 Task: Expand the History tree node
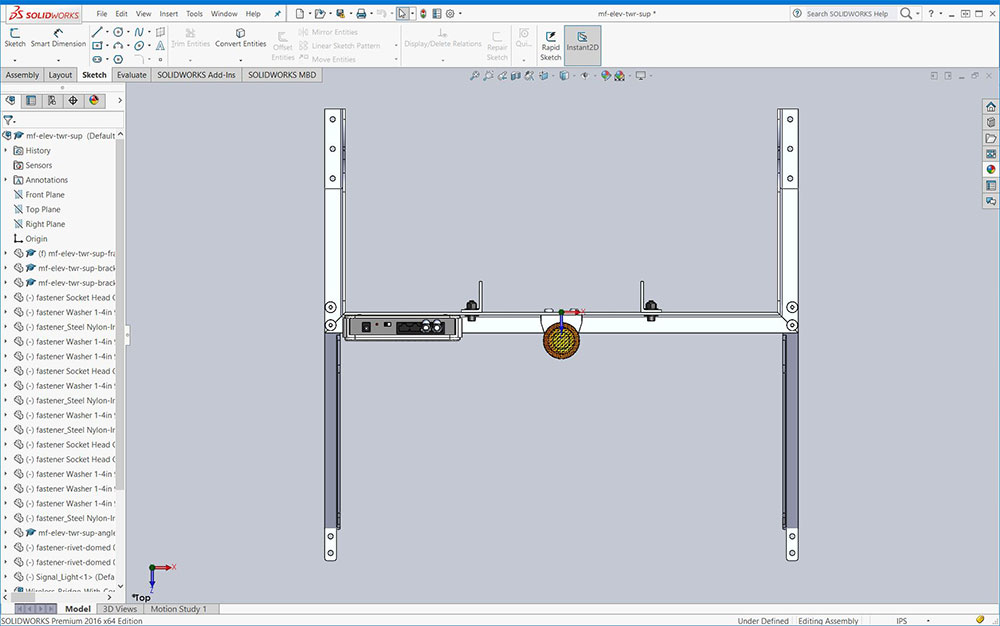(6, 150)
